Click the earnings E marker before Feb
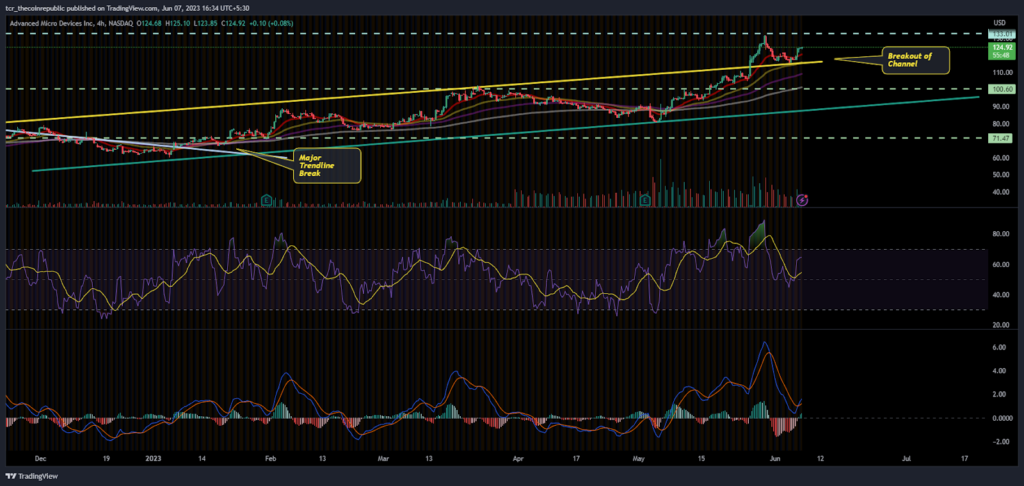The image size is (1024, 486). click(x=266, y=199)
